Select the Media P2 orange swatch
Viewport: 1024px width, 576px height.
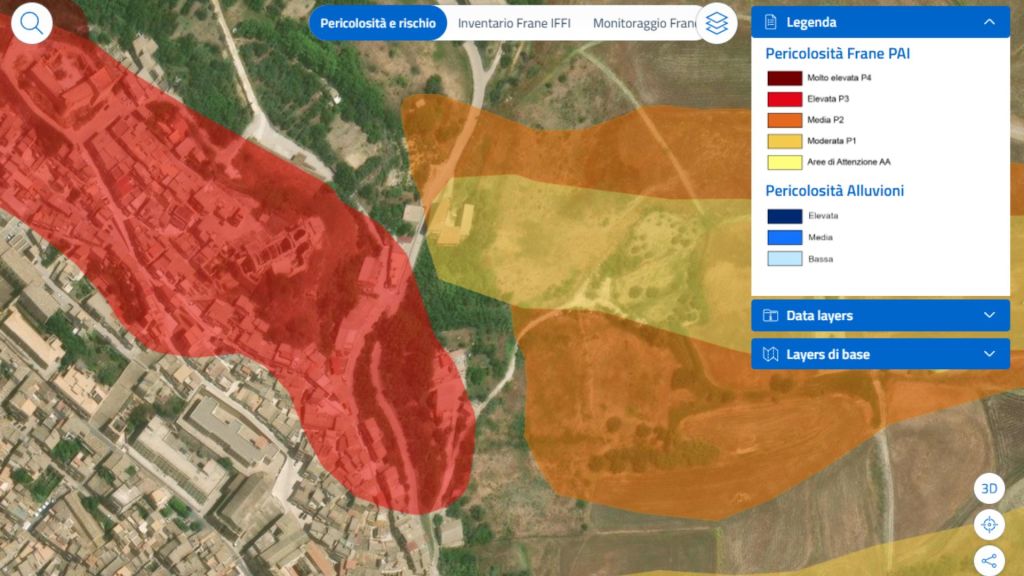point(784,120)
